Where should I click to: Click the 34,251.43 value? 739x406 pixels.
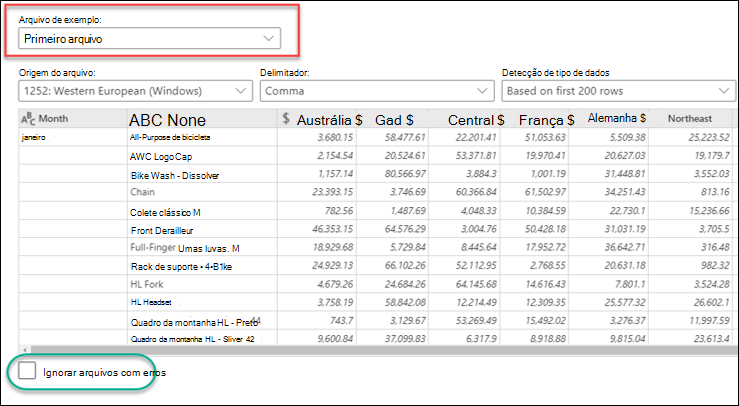point(625,192)
